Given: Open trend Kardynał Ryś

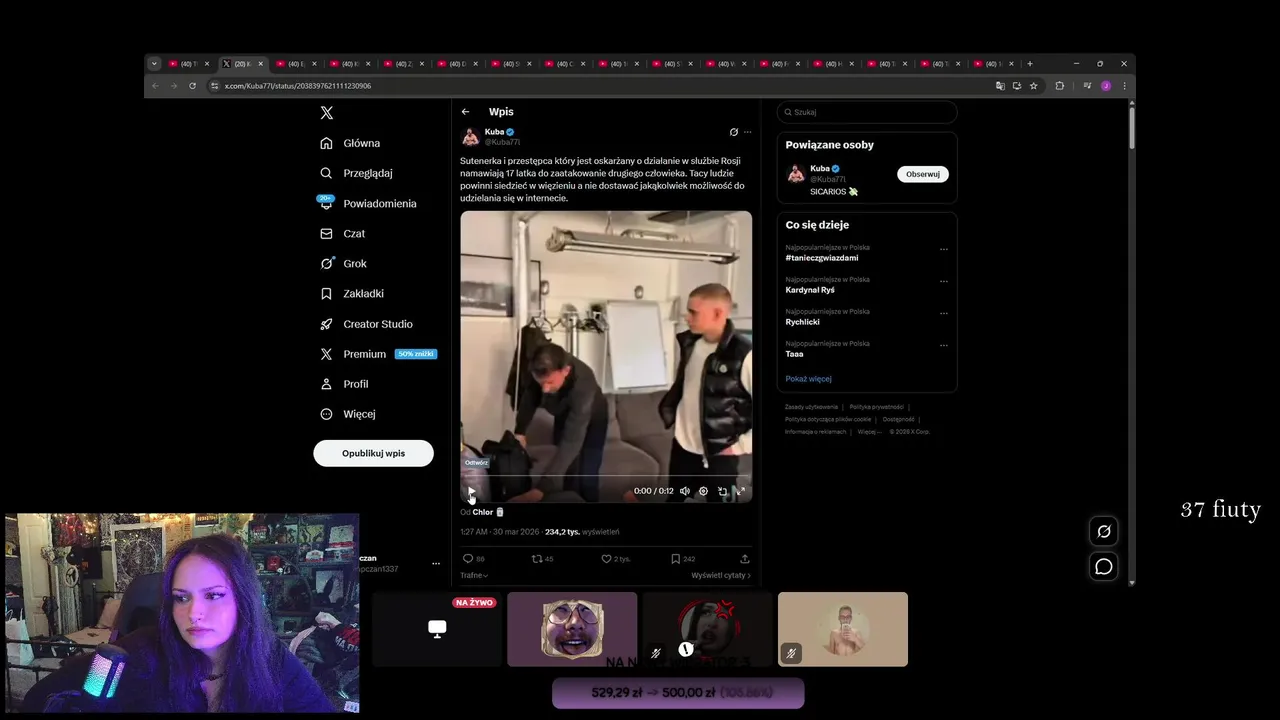Looking at the screenshot, I should click(810, 290).
